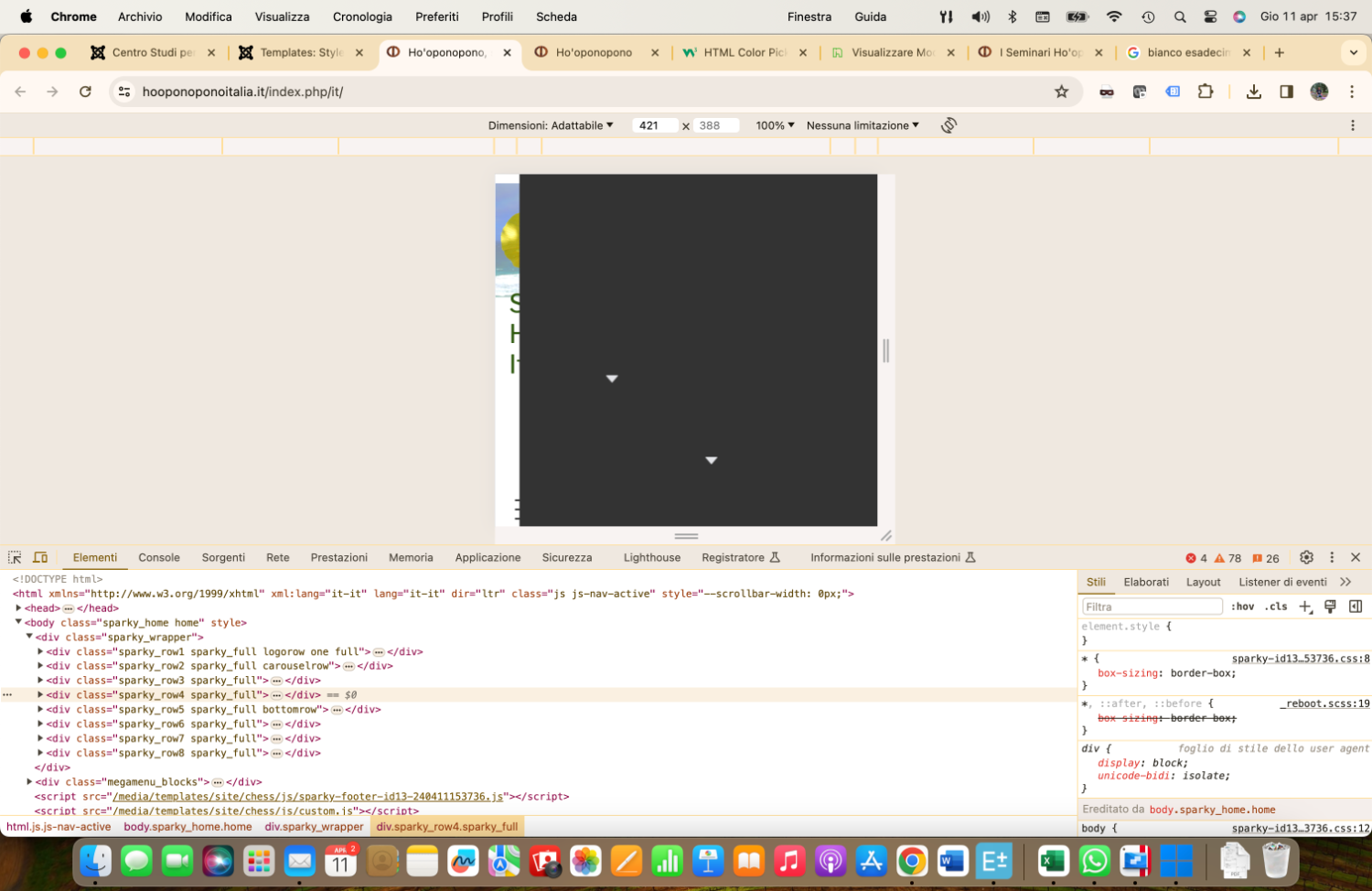Click the issues count badge showing 26
The height and width of the screenshot is (891, 1372).
tap(1266, 558)
